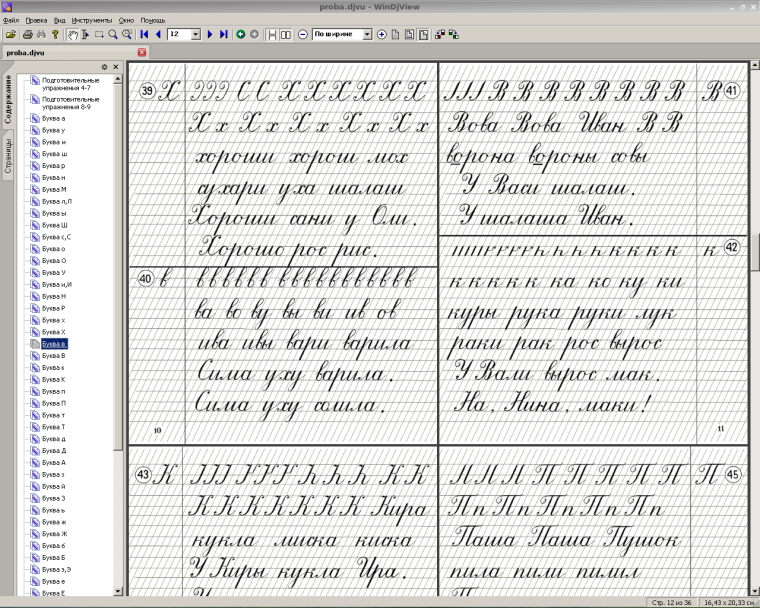
Task: Jump to the first page
Action: 145,34
